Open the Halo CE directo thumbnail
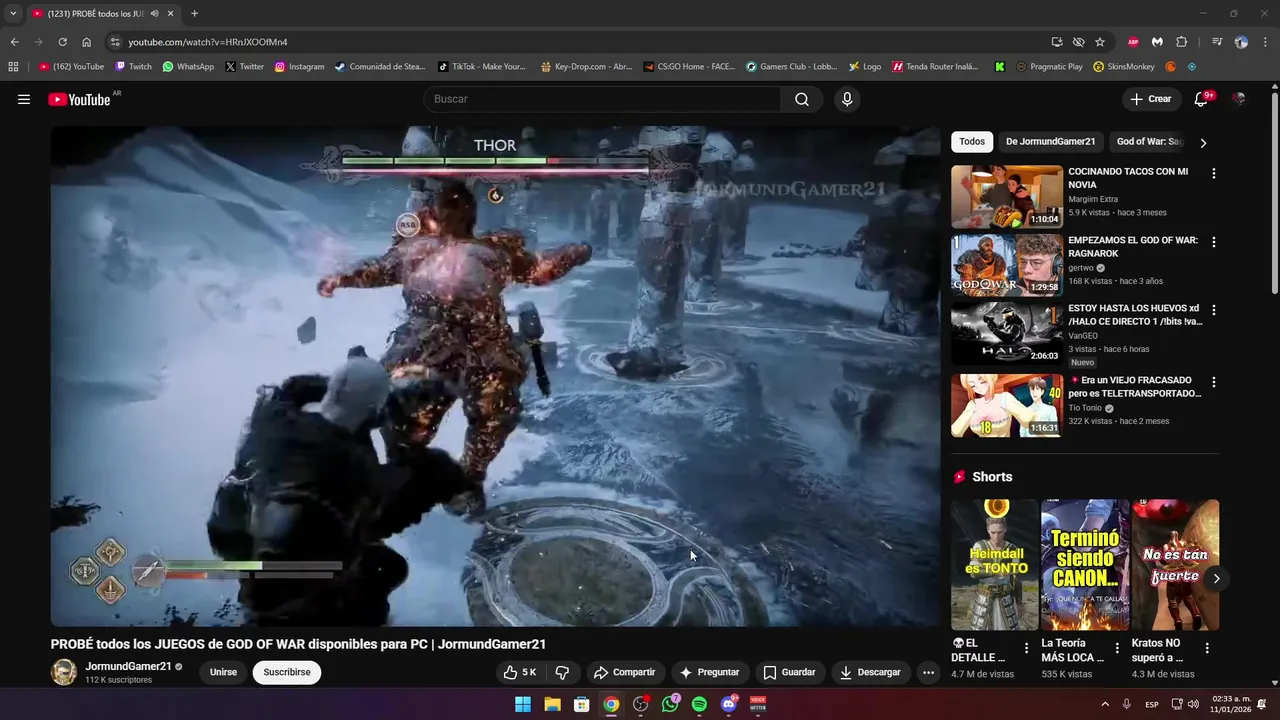 (x=1007, y=334)
